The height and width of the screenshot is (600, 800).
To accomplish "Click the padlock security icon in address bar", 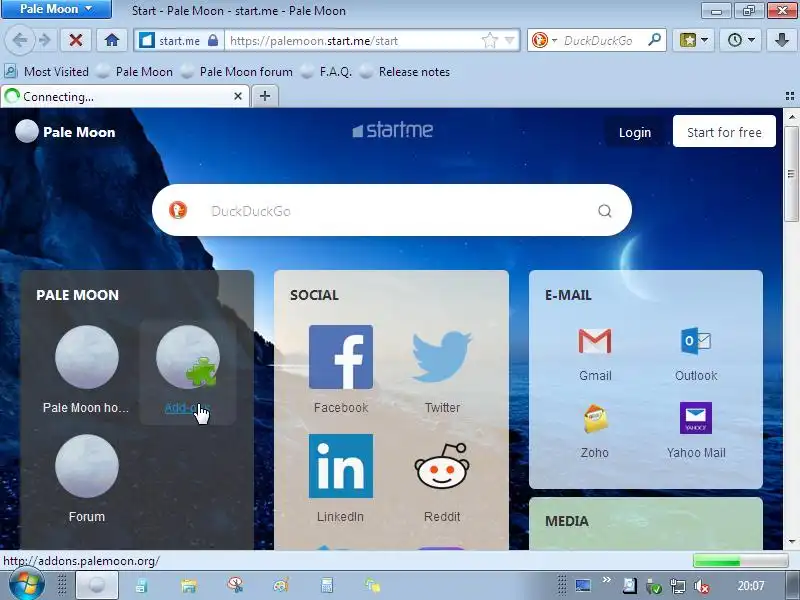I will pos(213,40).
